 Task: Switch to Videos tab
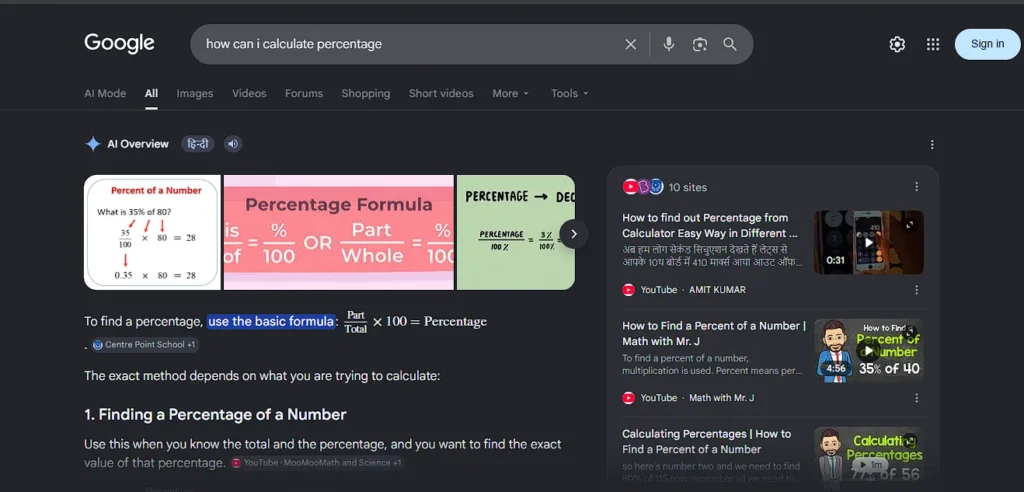[249, 93]
